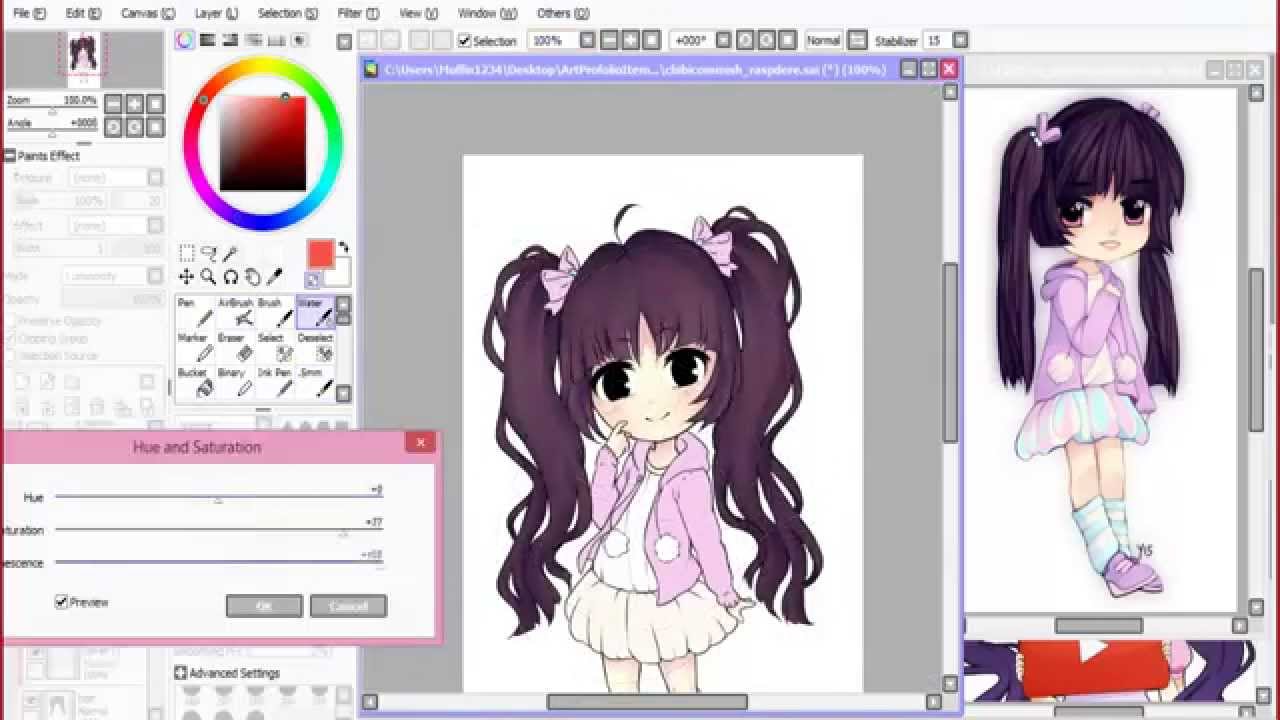
Task: Select the Brush tool
Action: pos(274,312)
